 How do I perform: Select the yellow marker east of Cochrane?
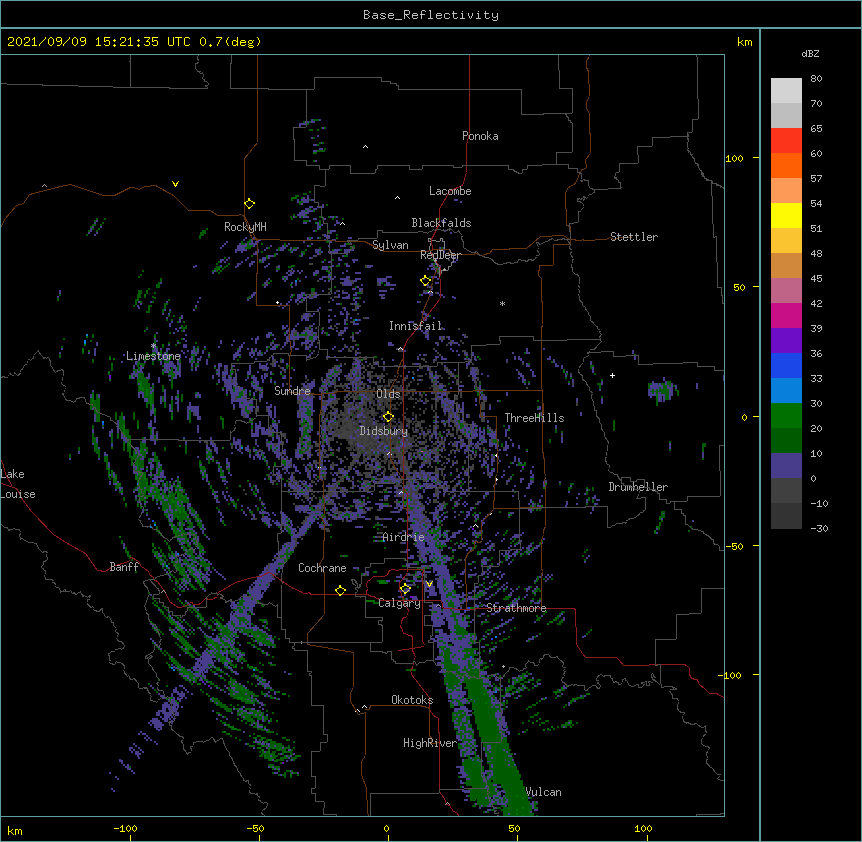click(340, 591)
